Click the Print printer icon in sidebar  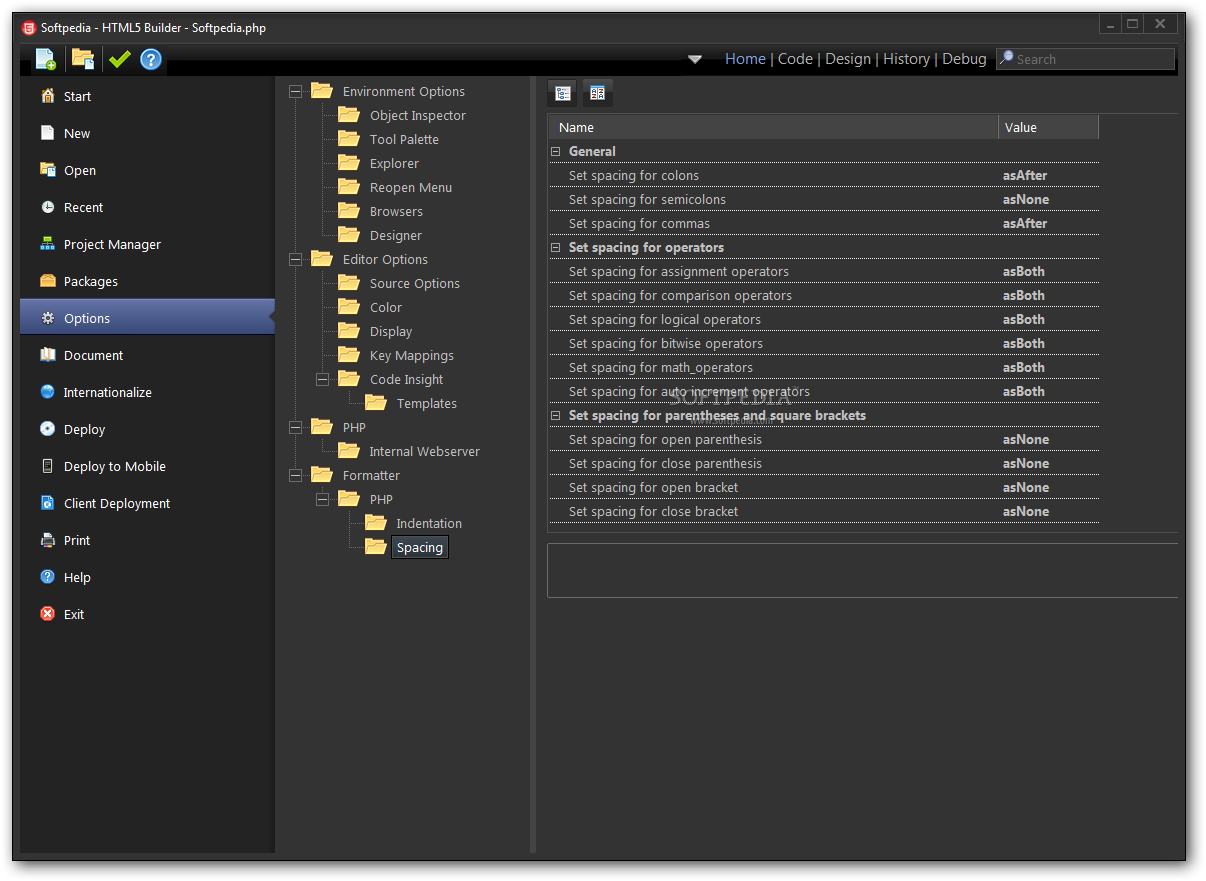click(x=48, y=540)
